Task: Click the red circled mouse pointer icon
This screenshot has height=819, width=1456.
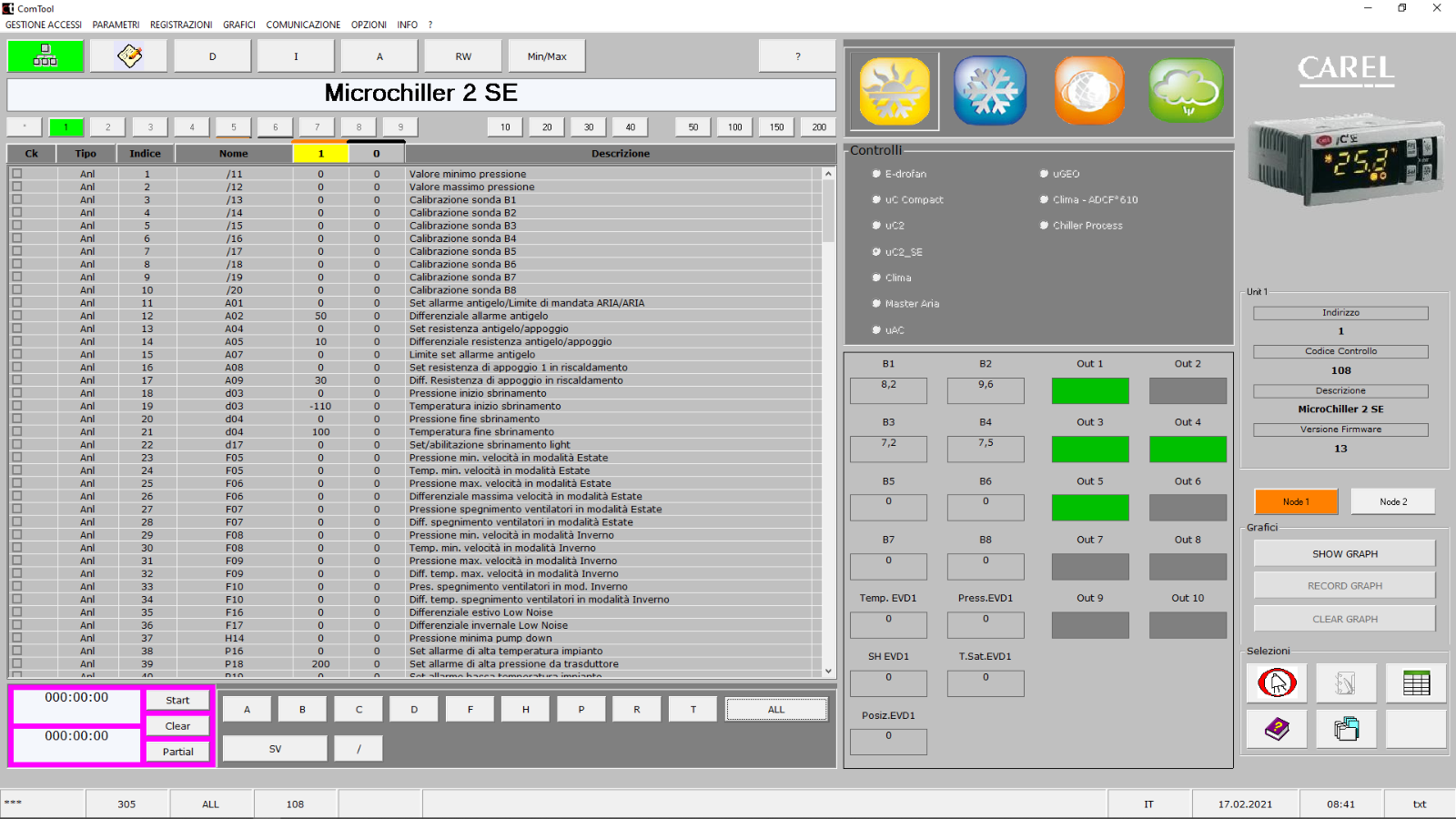Action: point(1277,682)
